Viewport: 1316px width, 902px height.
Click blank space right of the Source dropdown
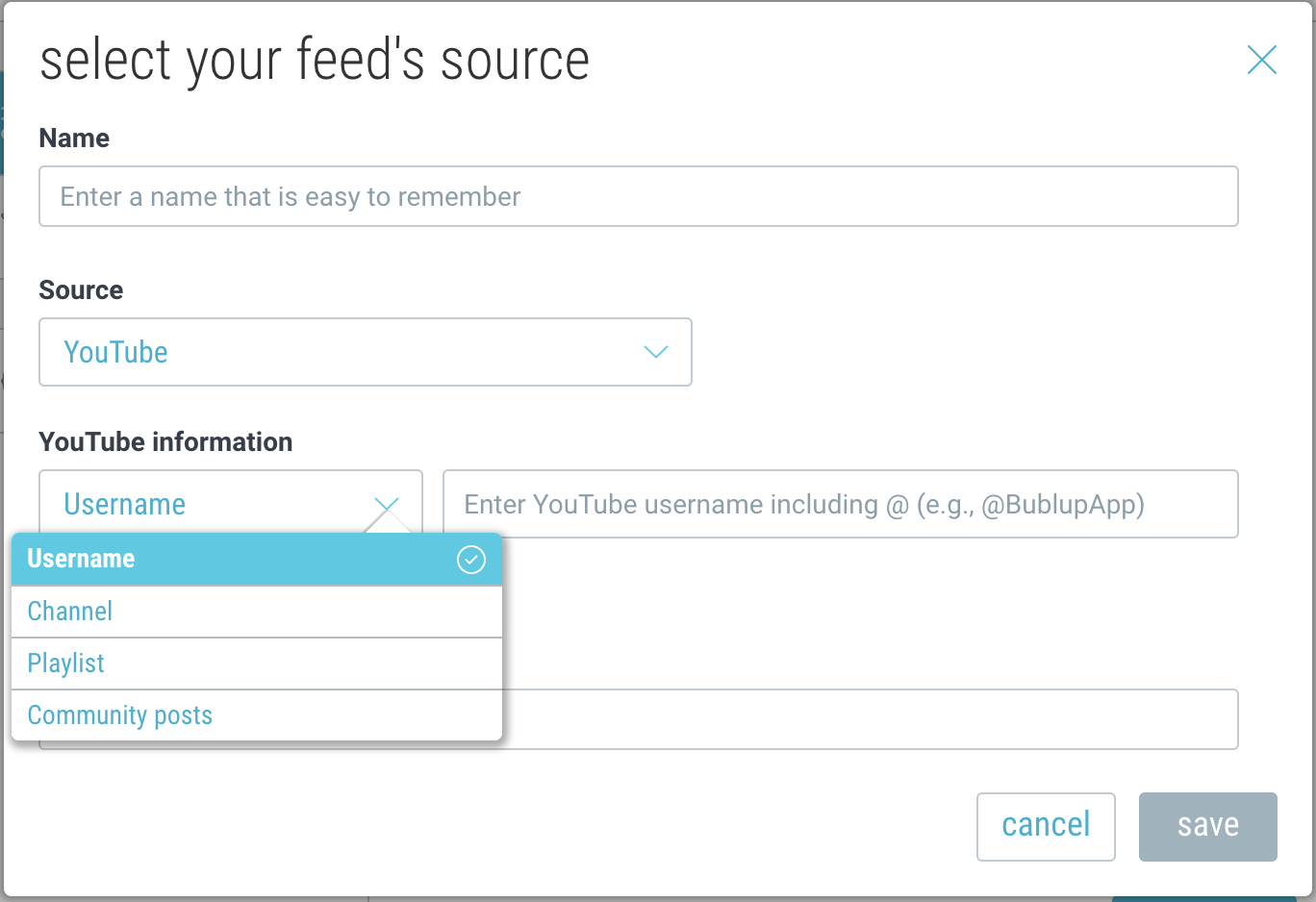point(962,352)
